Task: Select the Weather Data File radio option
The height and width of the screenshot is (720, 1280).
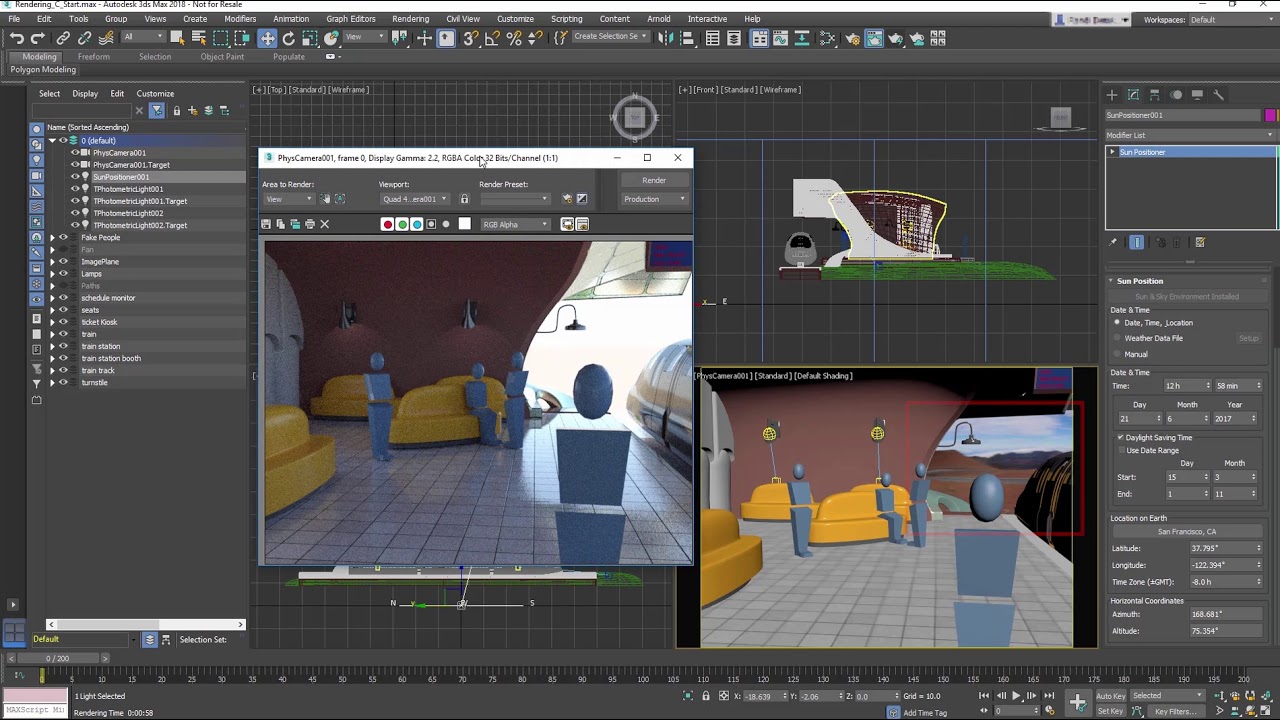Action: pyautogui.click(x=1117, y=338)
